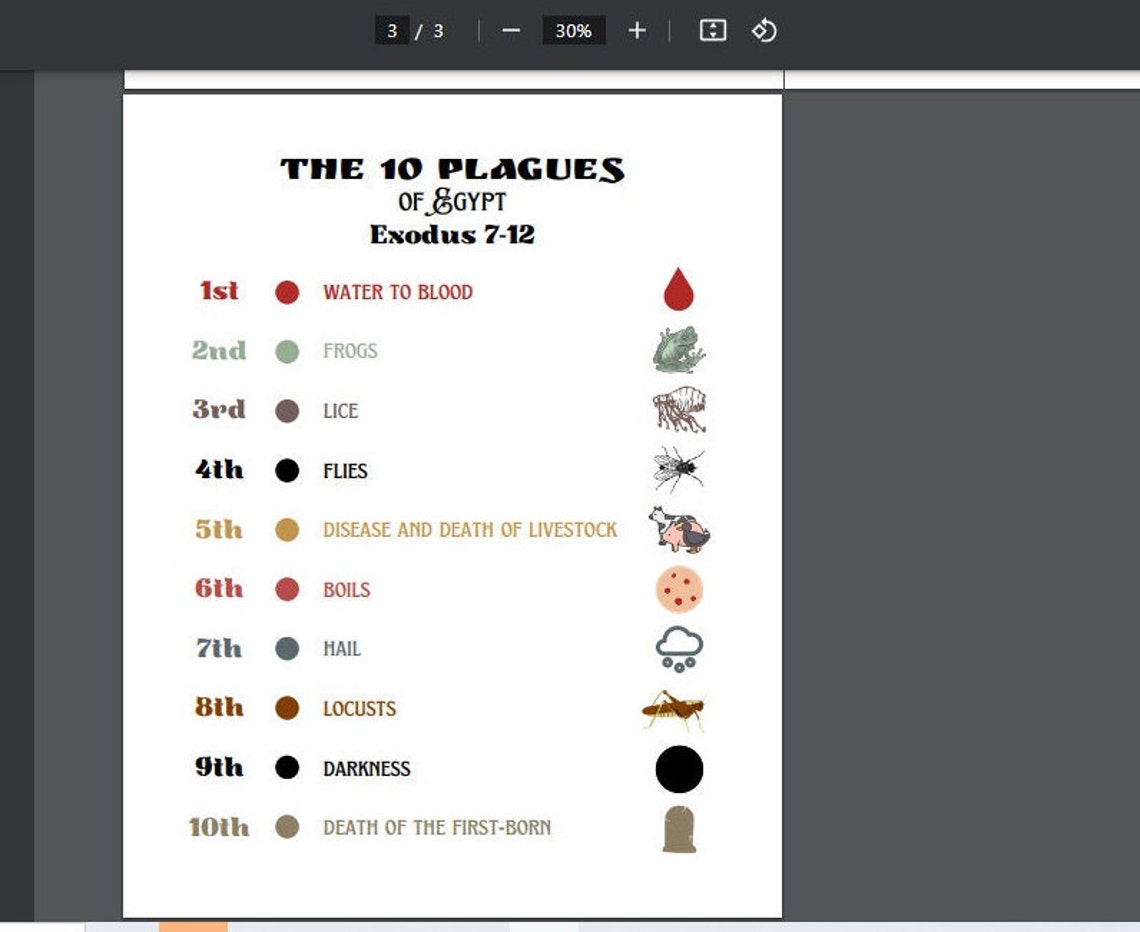Click the fit-to-page icon in the toolbar
Screen dimensions: 1140x932
[x=711, y=30]
